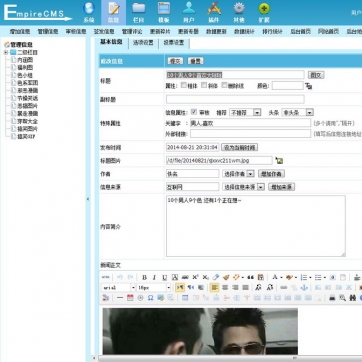This screenshot has width=362, height=362.
Task: Open the 推荐 dropdown showing 不推荐
Action: click(x=245, y=113)
